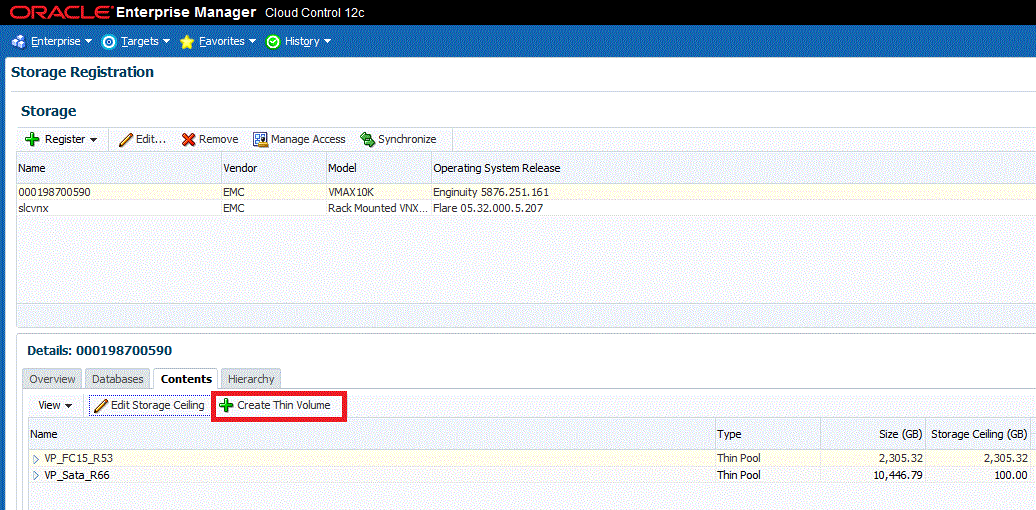The height and width of the screenshot is (510, 1036).
Task: Switch to the Hierarchy tab
Action: (250, 379)
